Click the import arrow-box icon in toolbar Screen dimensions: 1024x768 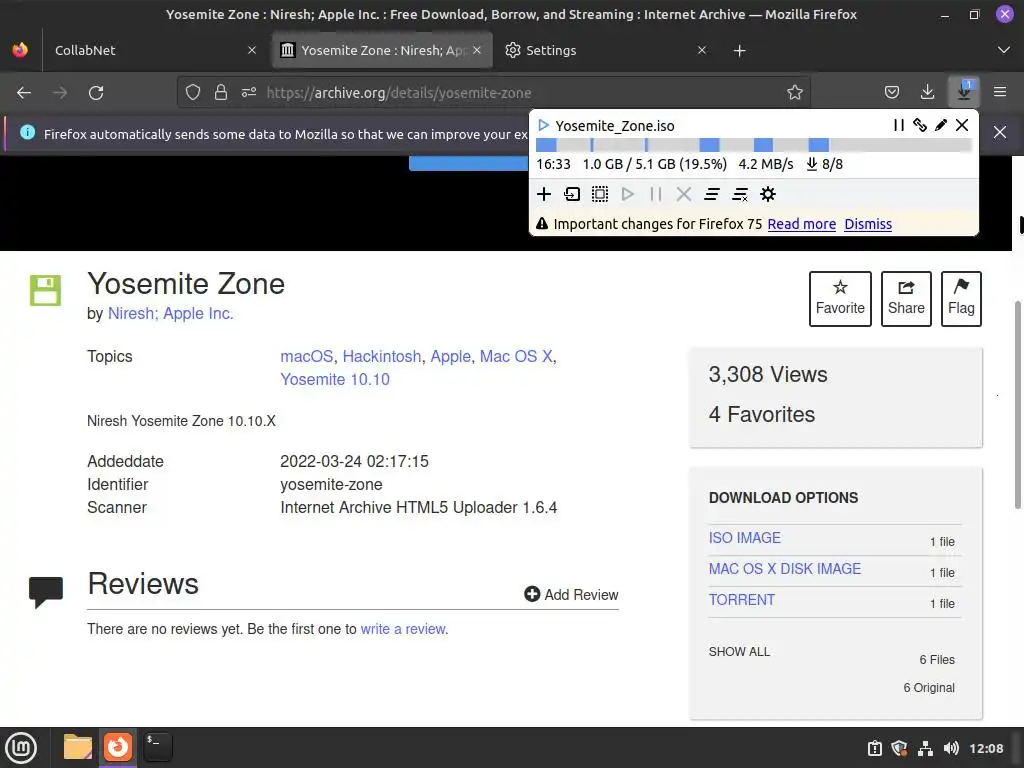[572, 194]
